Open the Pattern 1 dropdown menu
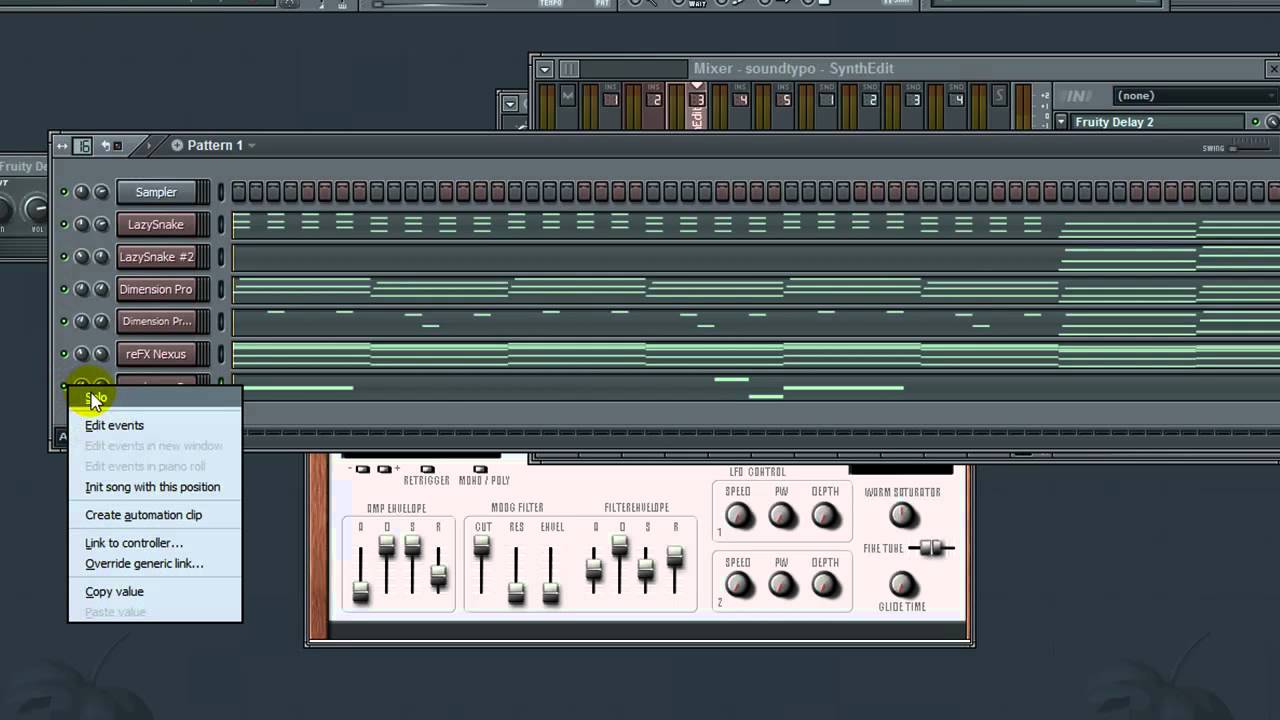 [x=251, y=146]
